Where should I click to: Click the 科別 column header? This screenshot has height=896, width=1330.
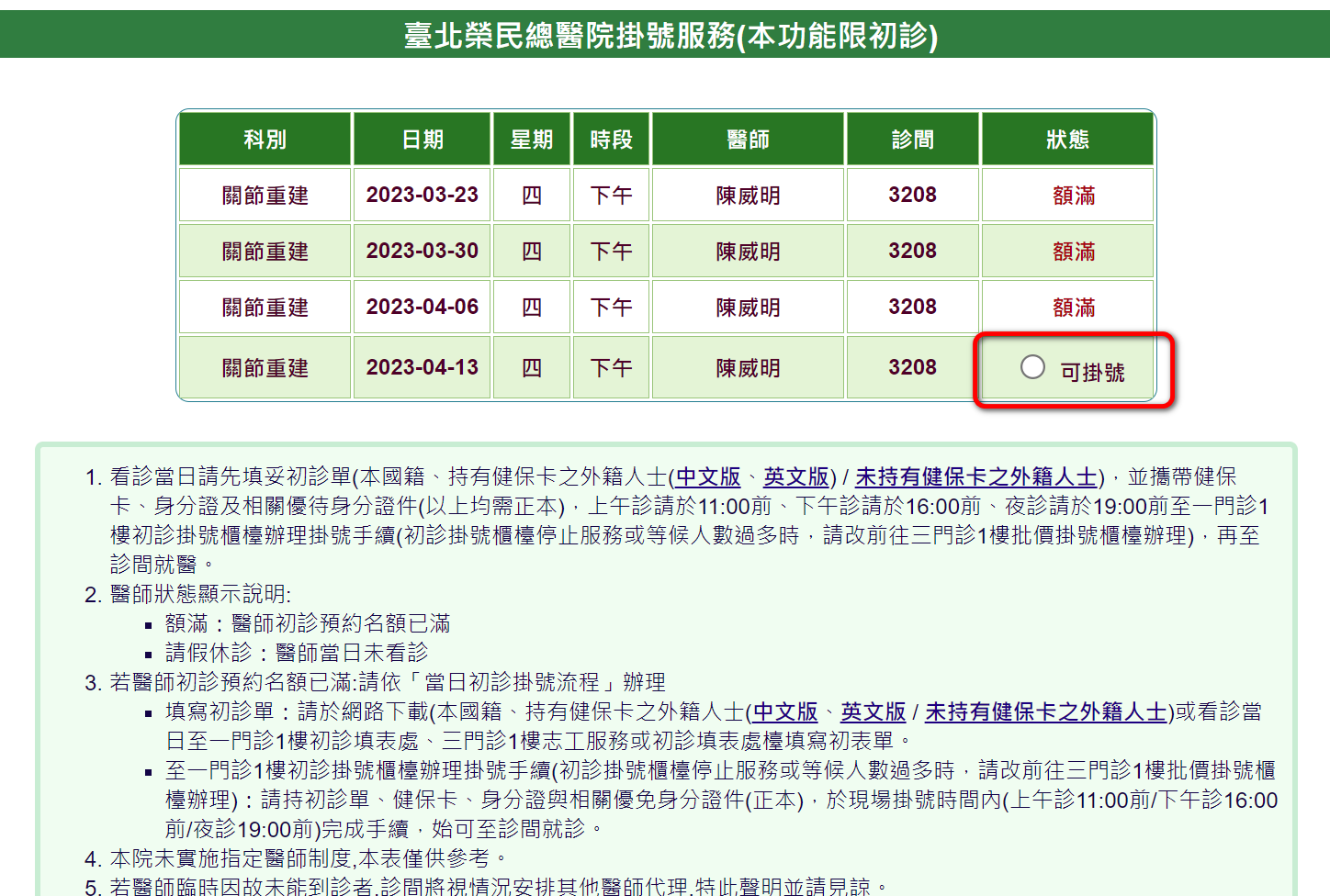[265, 140]
